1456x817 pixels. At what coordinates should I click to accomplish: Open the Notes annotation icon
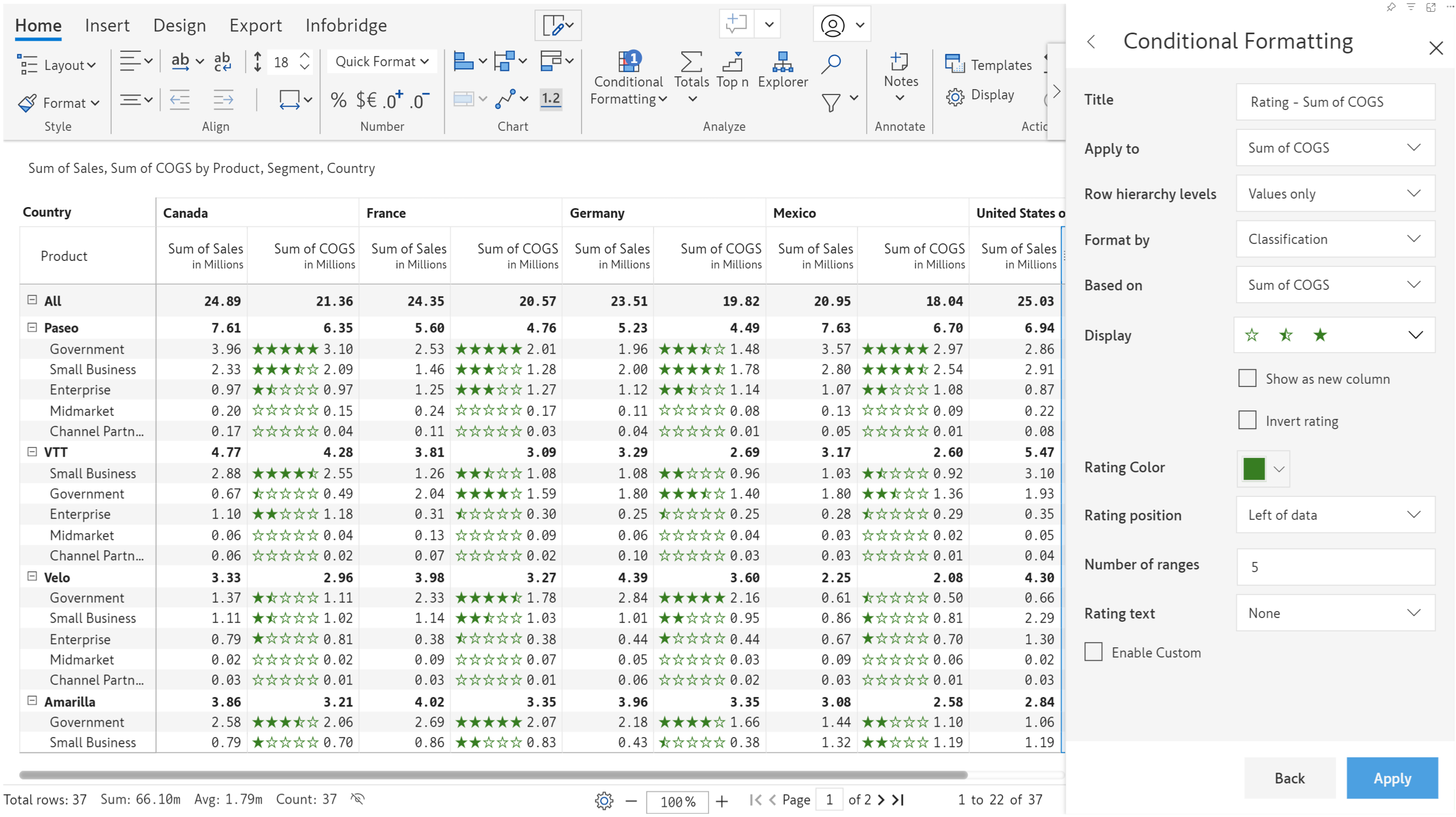pos(899,61)
